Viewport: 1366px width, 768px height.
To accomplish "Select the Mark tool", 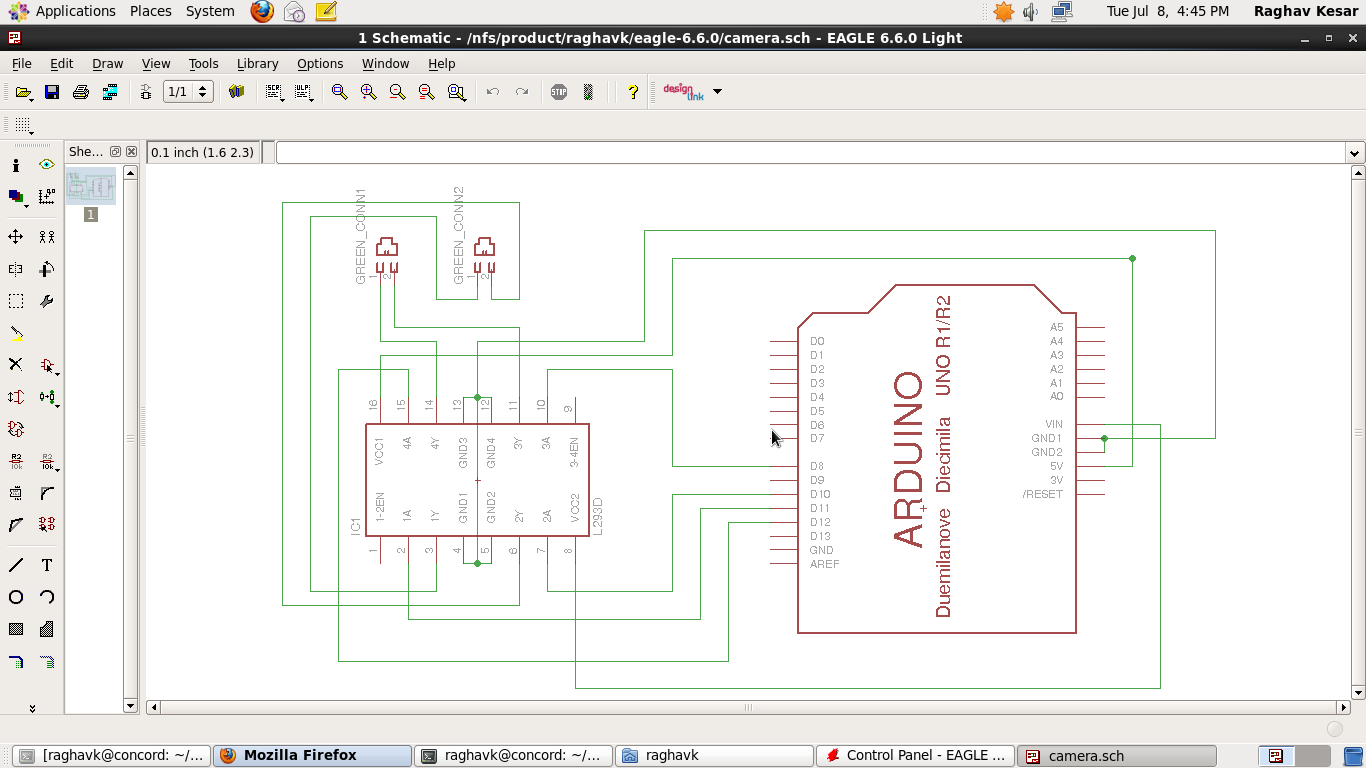I will pos(47,197).
